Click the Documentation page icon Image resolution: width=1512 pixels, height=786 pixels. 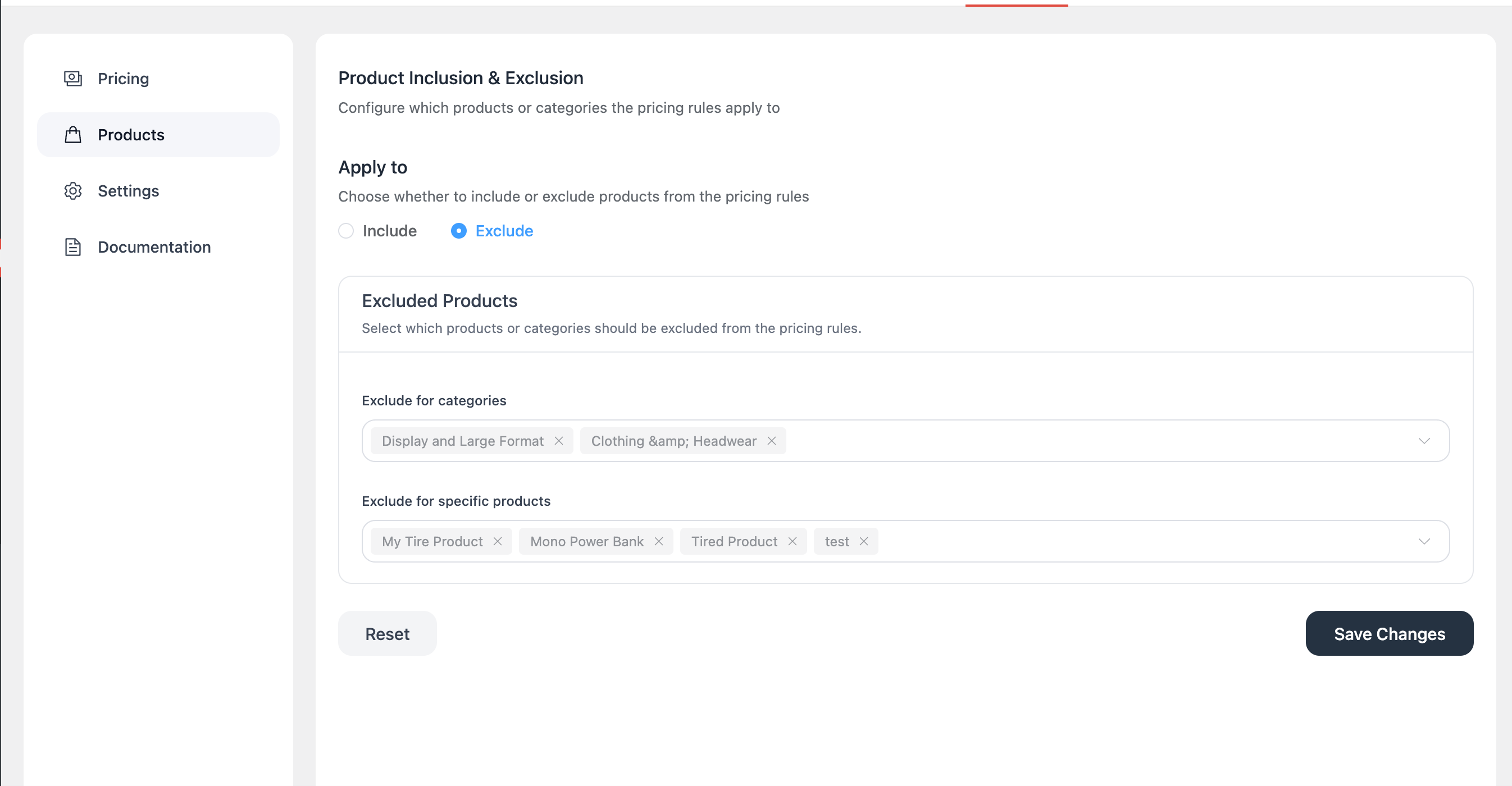tap(73, 247)
